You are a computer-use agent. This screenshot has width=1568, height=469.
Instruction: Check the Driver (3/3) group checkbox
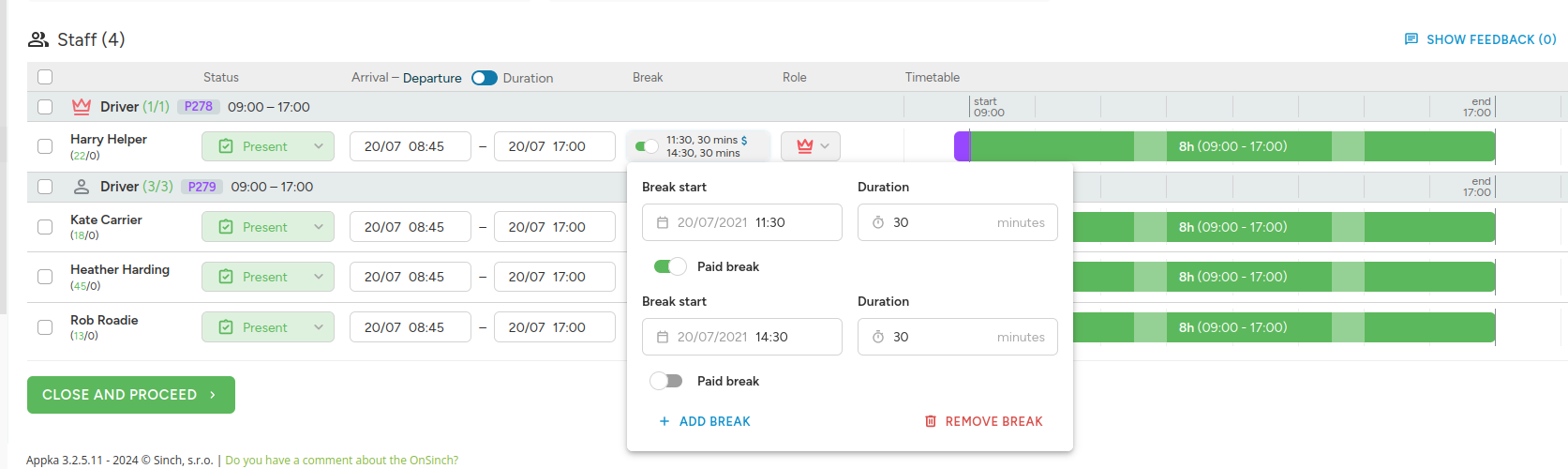45,187
